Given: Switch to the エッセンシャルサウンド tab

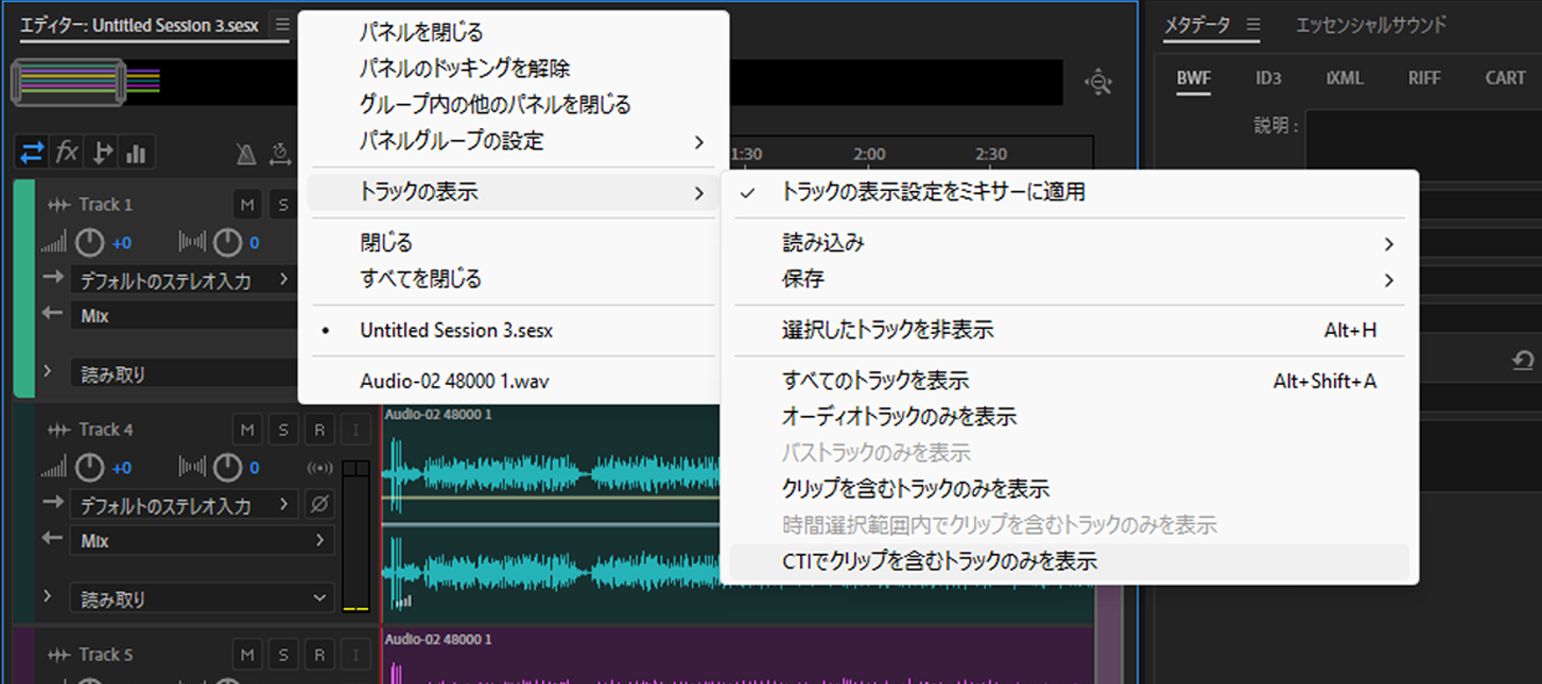Looking at the screenshot, I should (1370, 26).
